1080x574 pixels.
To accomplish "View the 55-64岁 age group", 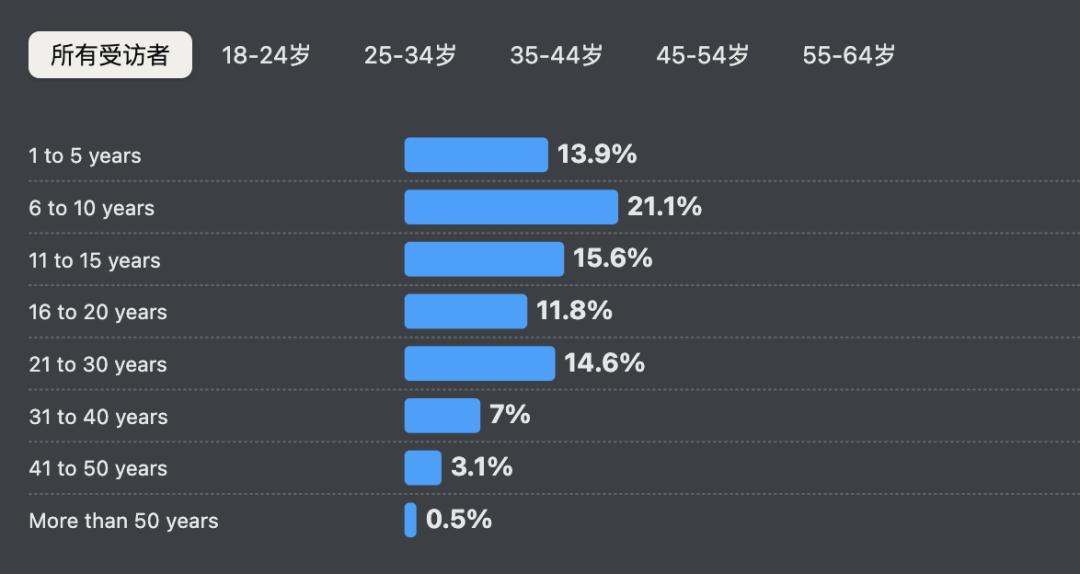I will [x=849, y=55].
